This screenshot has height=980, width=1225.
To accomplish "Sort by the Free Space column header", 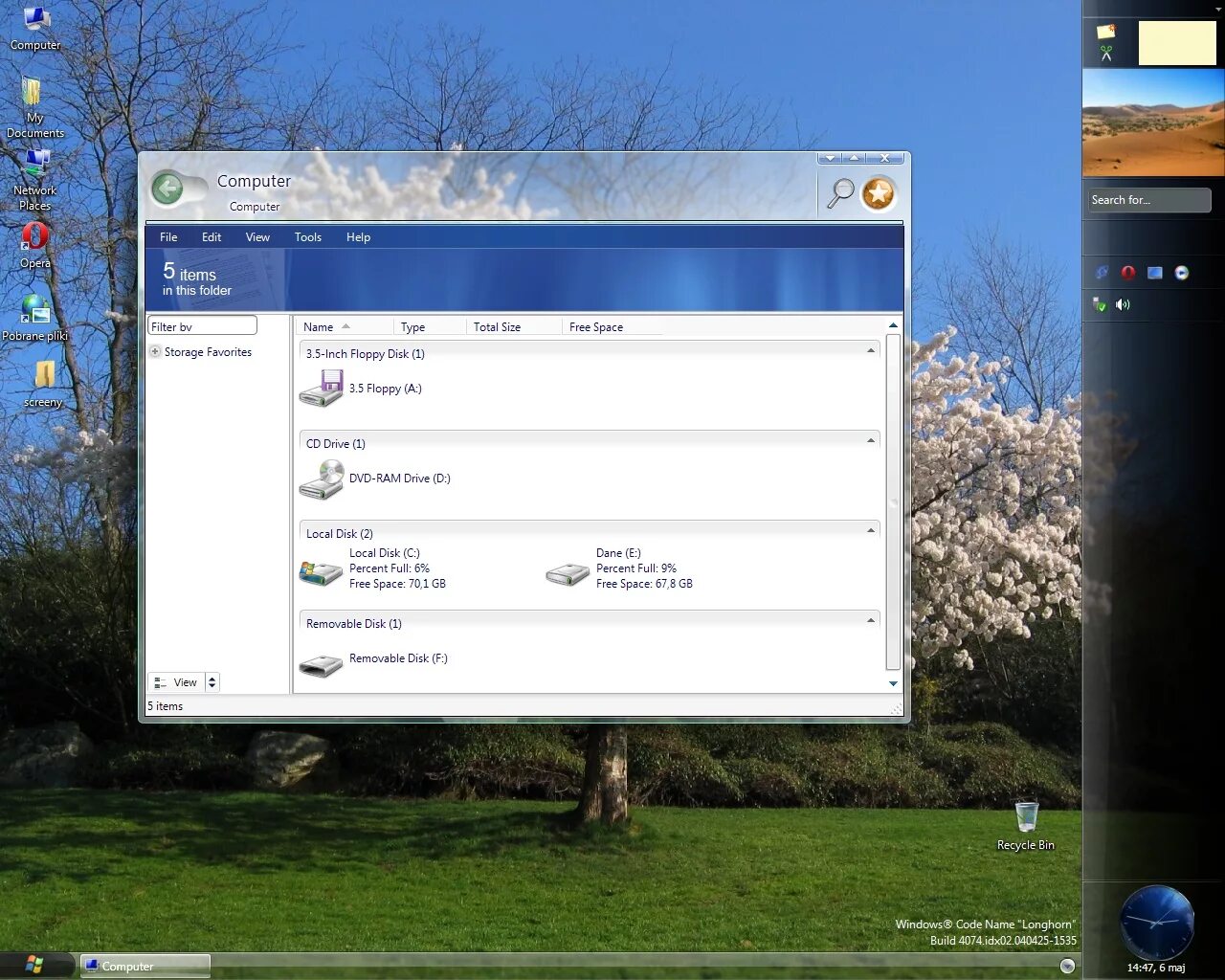I will pos(612,327).
